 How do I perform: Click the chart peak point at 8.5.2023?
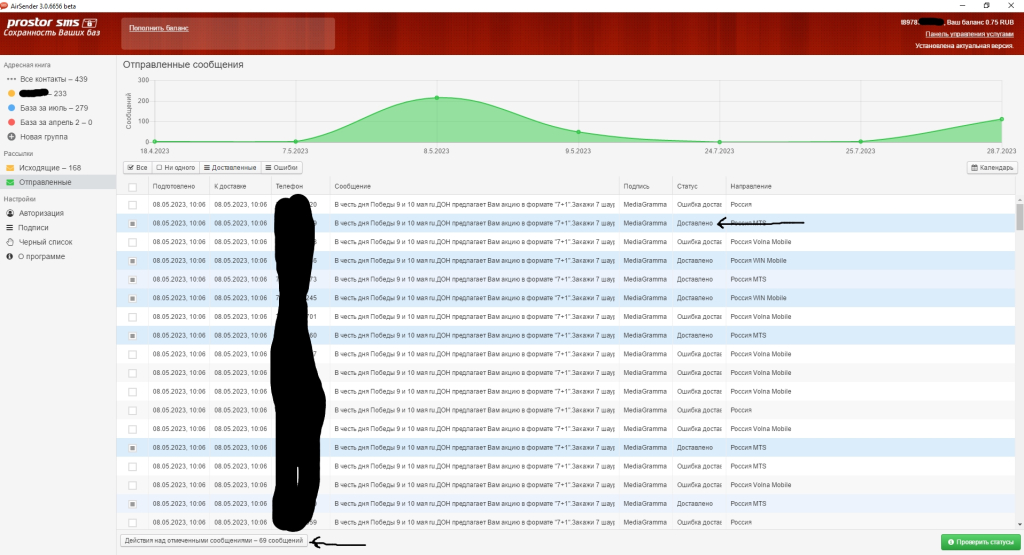(x=437, y=98)
